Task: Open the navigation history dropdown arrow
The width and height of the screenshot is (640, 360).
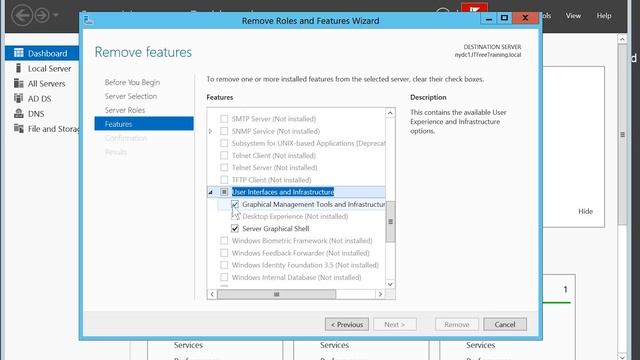Action: [x=56, y=16]
